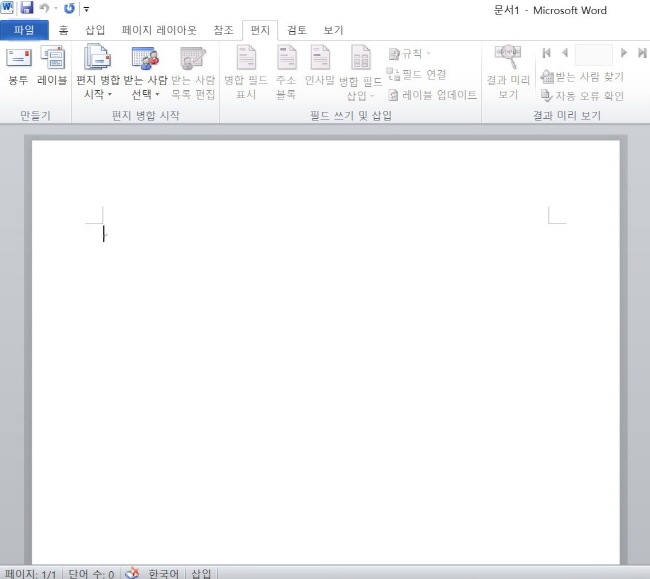Toggle 병합 필드 표시 highlight
650x579 pixels.
tap(245, 59)
